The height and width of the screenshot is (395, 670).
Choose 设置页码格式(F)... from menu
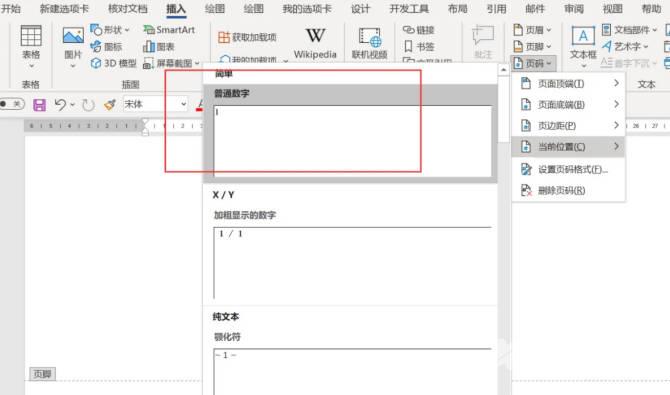tap(568, 169)
